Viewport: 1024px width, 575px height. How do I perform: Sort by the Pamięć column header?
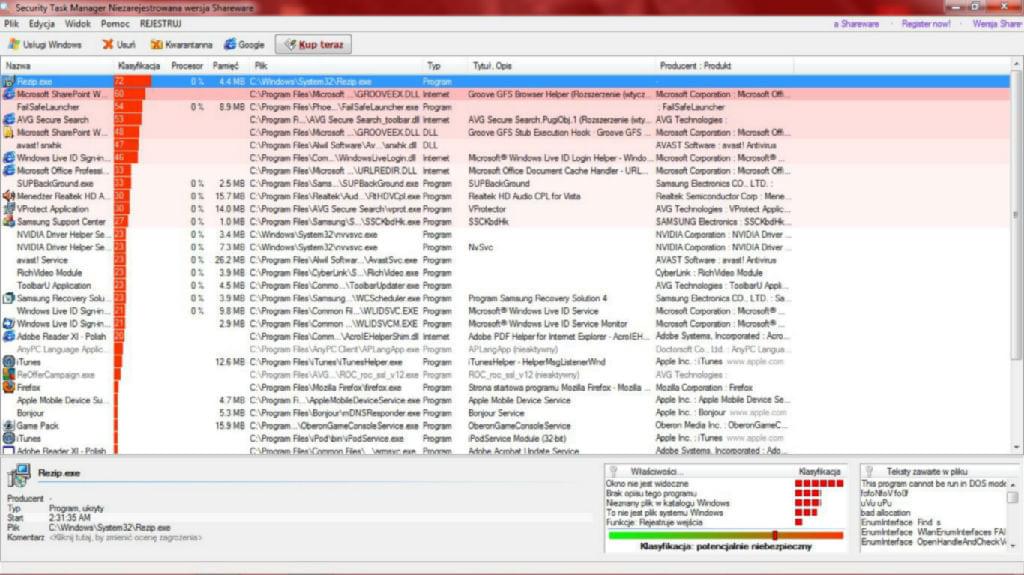[229, 66]
